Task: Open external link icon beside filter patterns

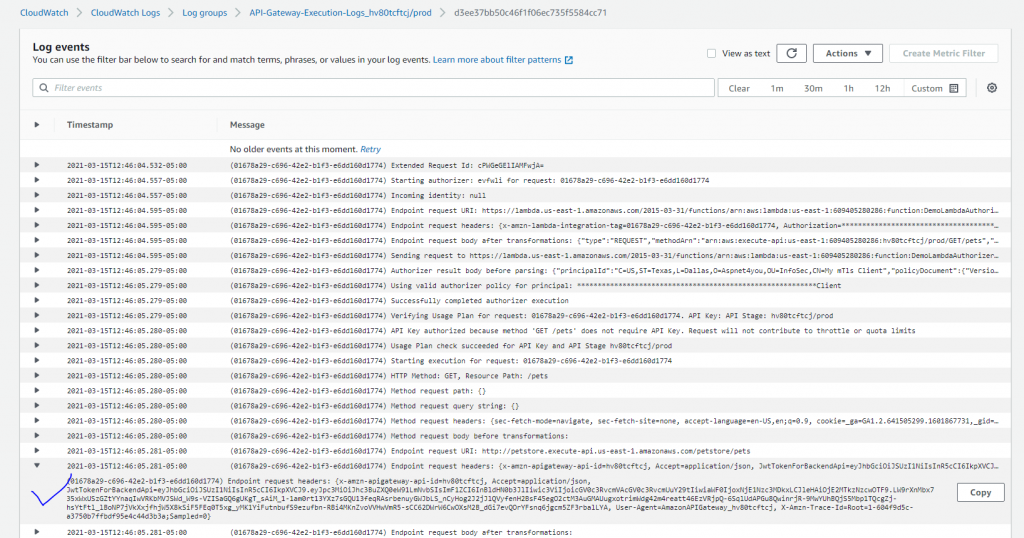Action: coord(569,60)
